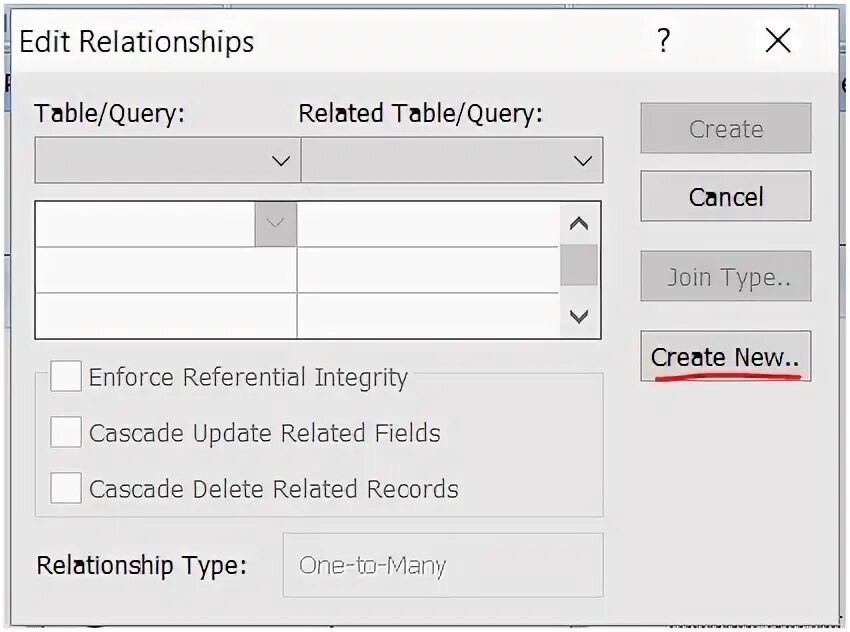Image resolution: width=850 pixels, height=632 pixels.
Task: Click the Cancel button
Action: point(725,197)
